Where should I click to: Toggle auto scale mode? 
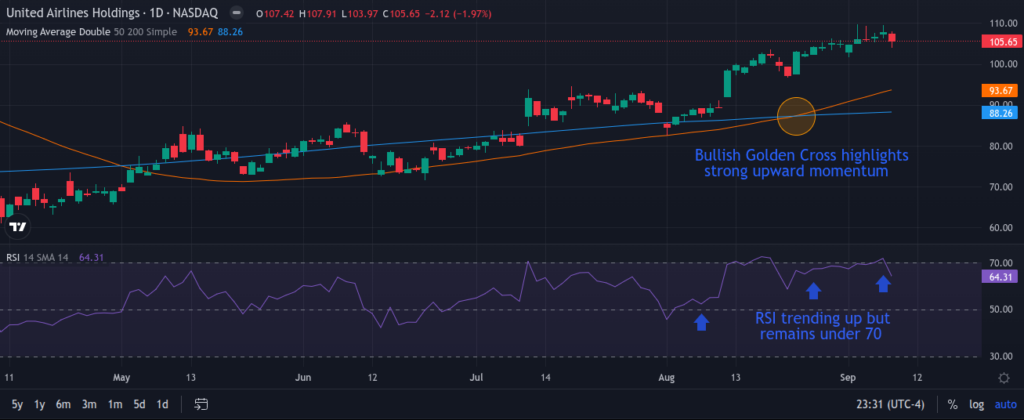tap(1004, 404)
